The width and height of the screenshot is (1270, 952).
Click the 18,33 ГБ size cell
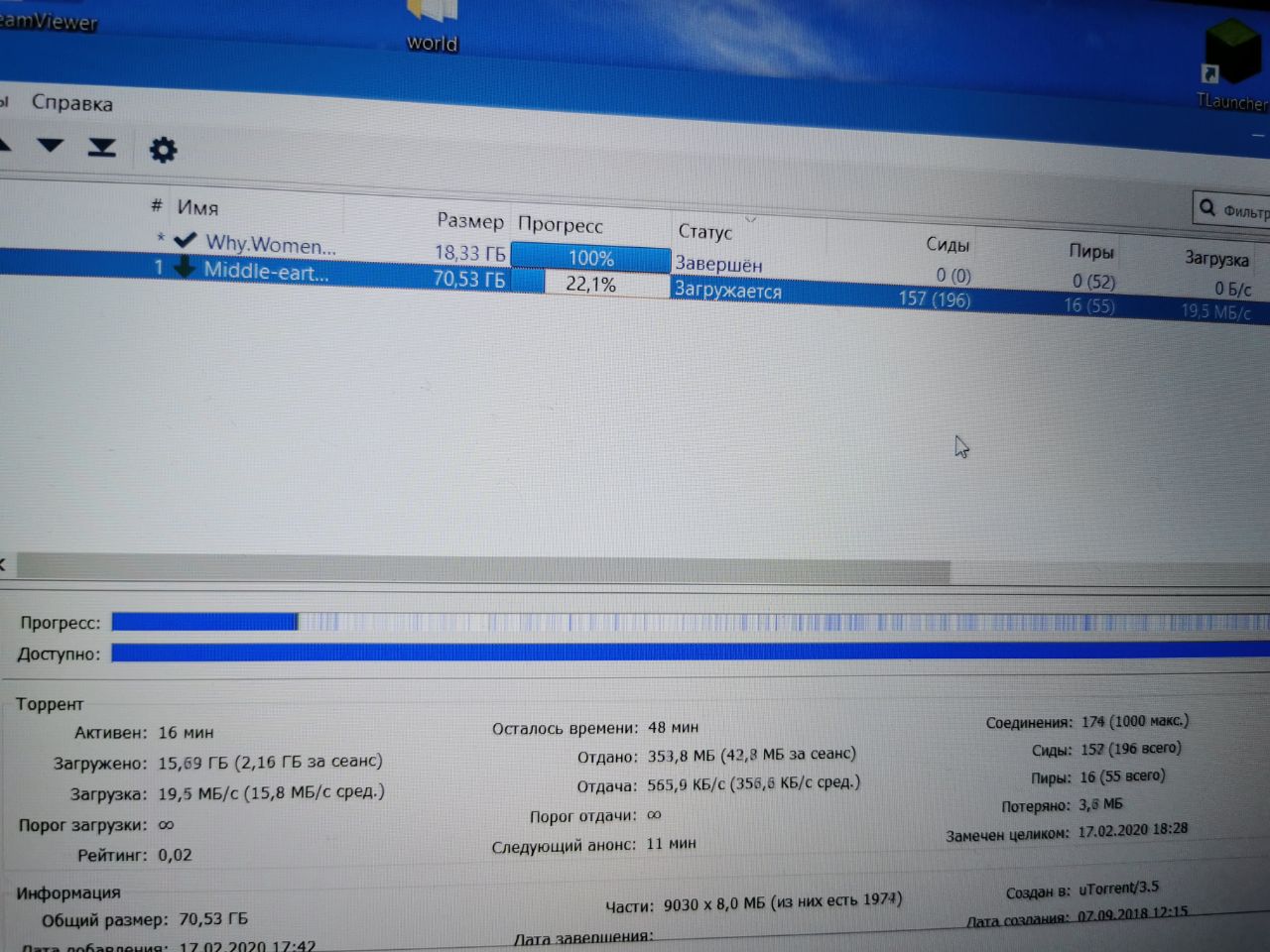470,253
